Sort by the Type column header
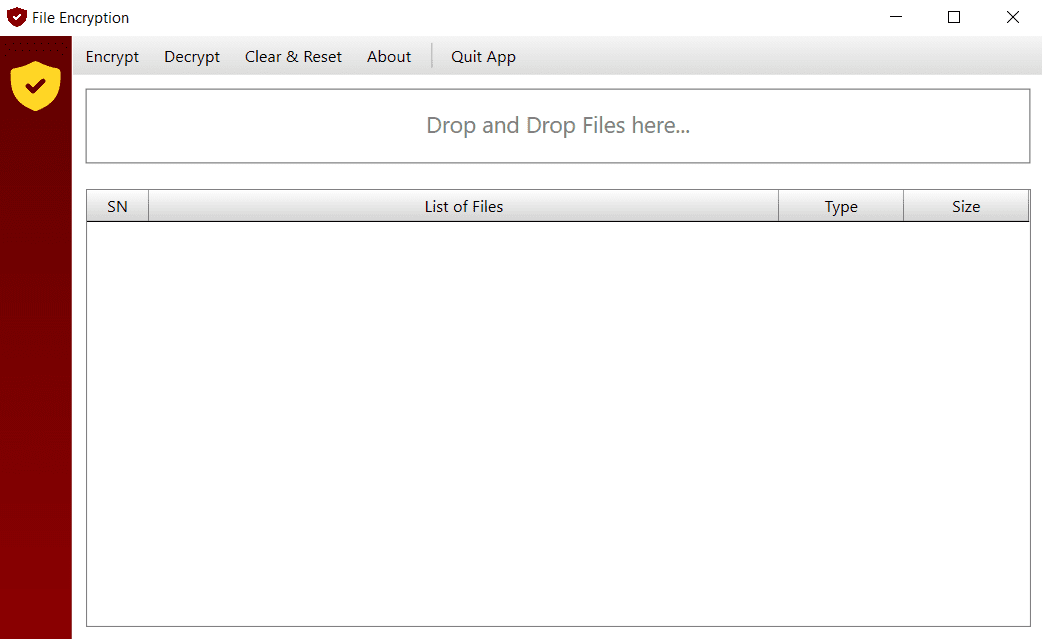This screenshot has height=639, width=1042. 841,207
